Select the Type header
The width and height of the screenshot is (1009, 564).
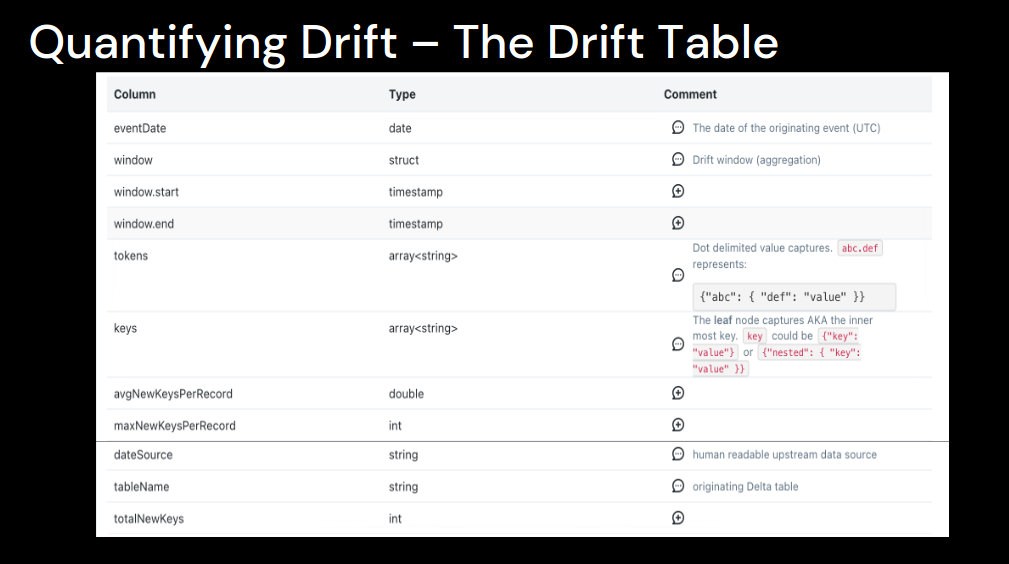pyautogui.click(x=402, y=94)
